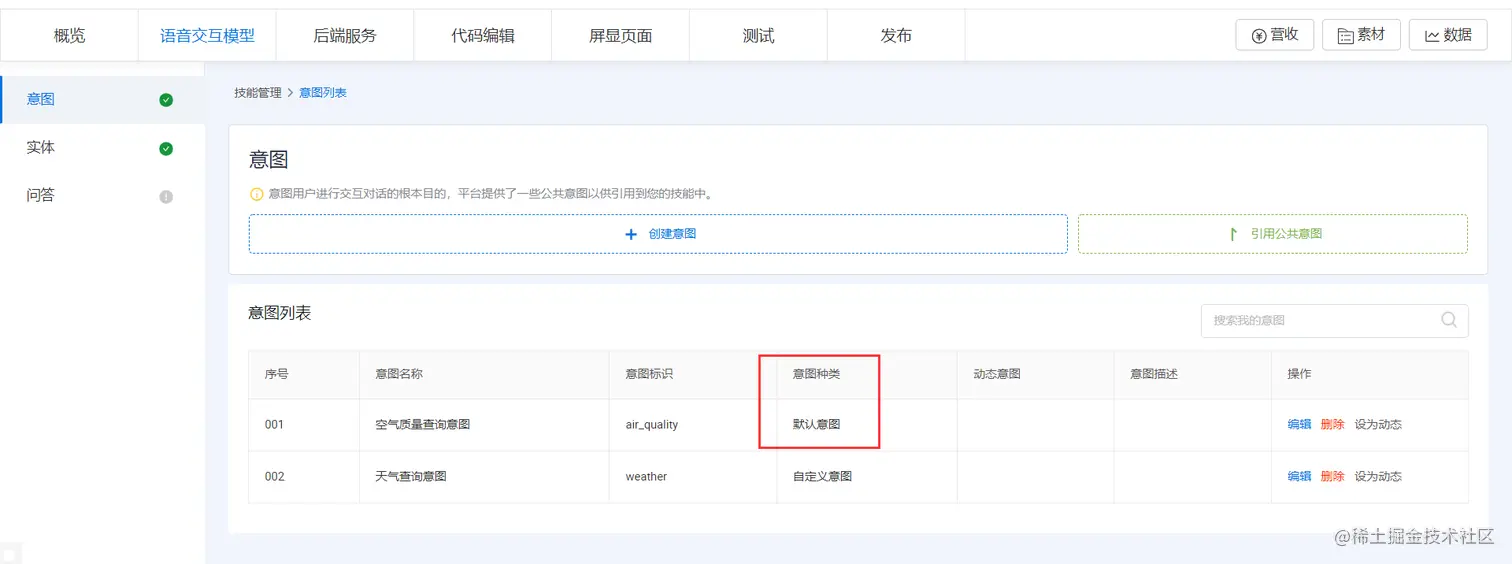Click gray status icon beside 问答
Screen dimensions: 1512x564
[166, 197]
